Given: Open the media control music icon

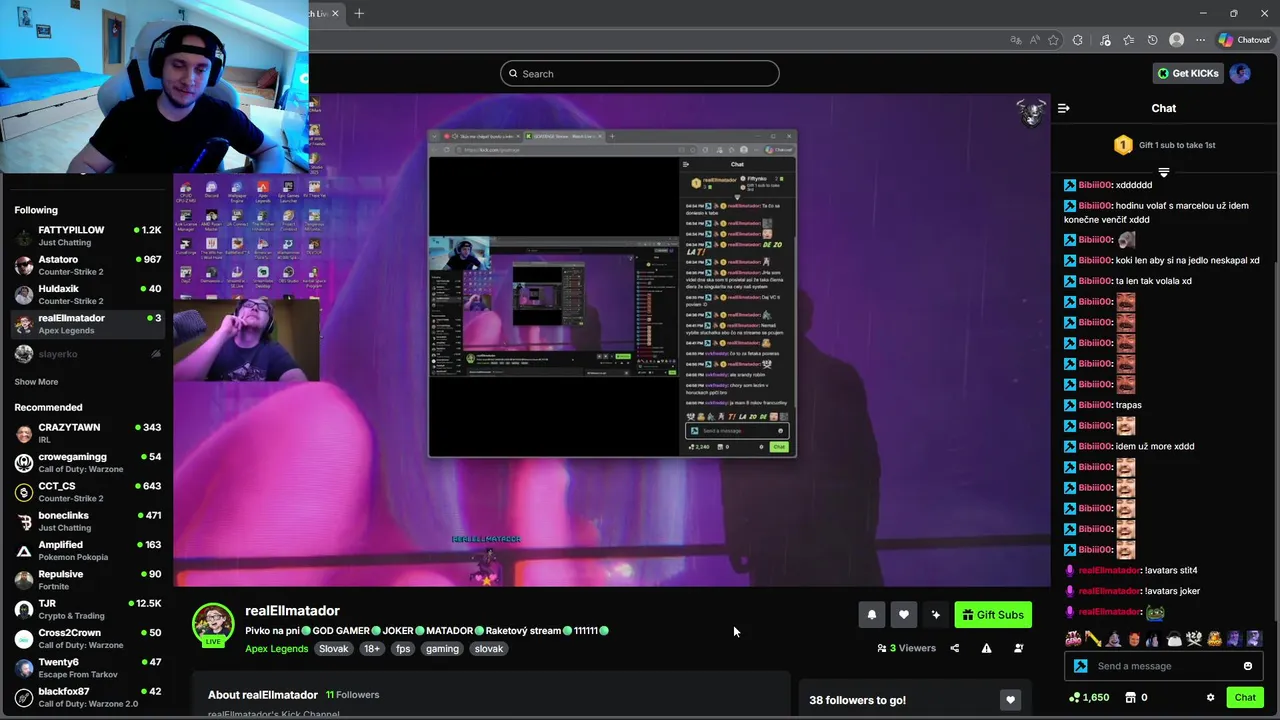Looking at the screenshot, I should coord(1105,40).
